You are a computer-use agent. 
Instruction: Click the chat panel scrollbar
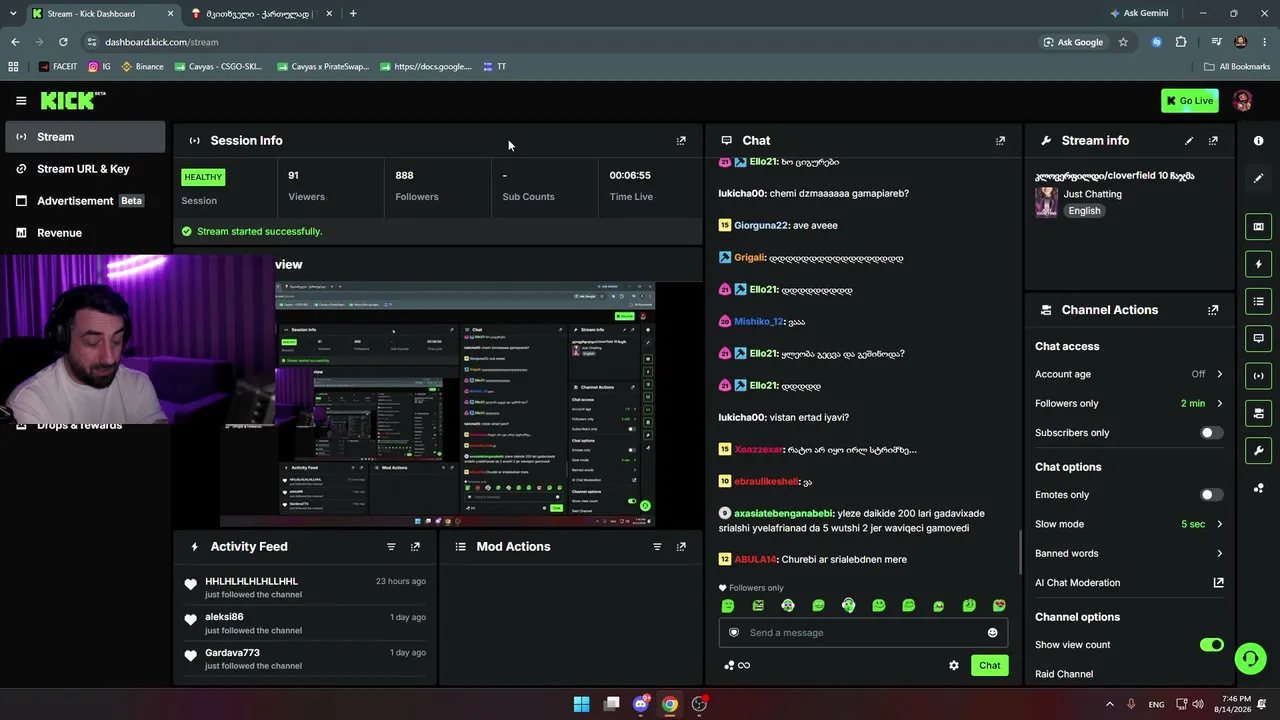[1019, 550]
